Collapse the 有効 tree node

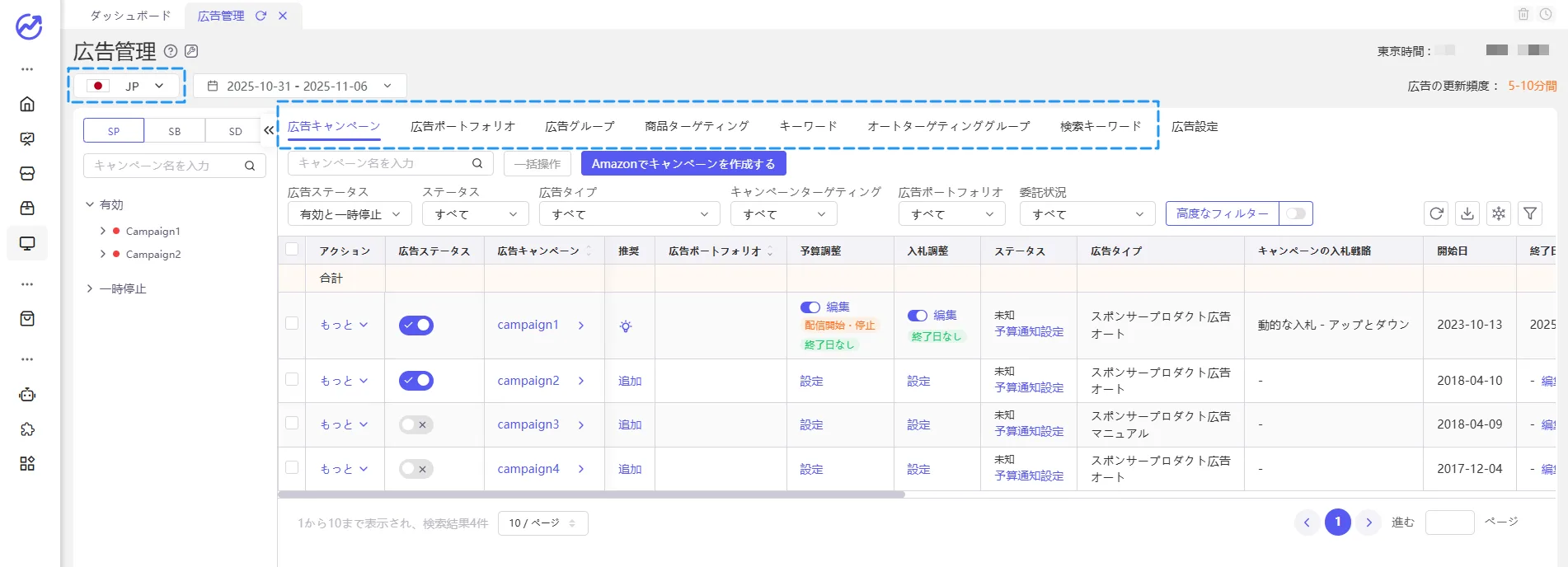tap(90, 204)
